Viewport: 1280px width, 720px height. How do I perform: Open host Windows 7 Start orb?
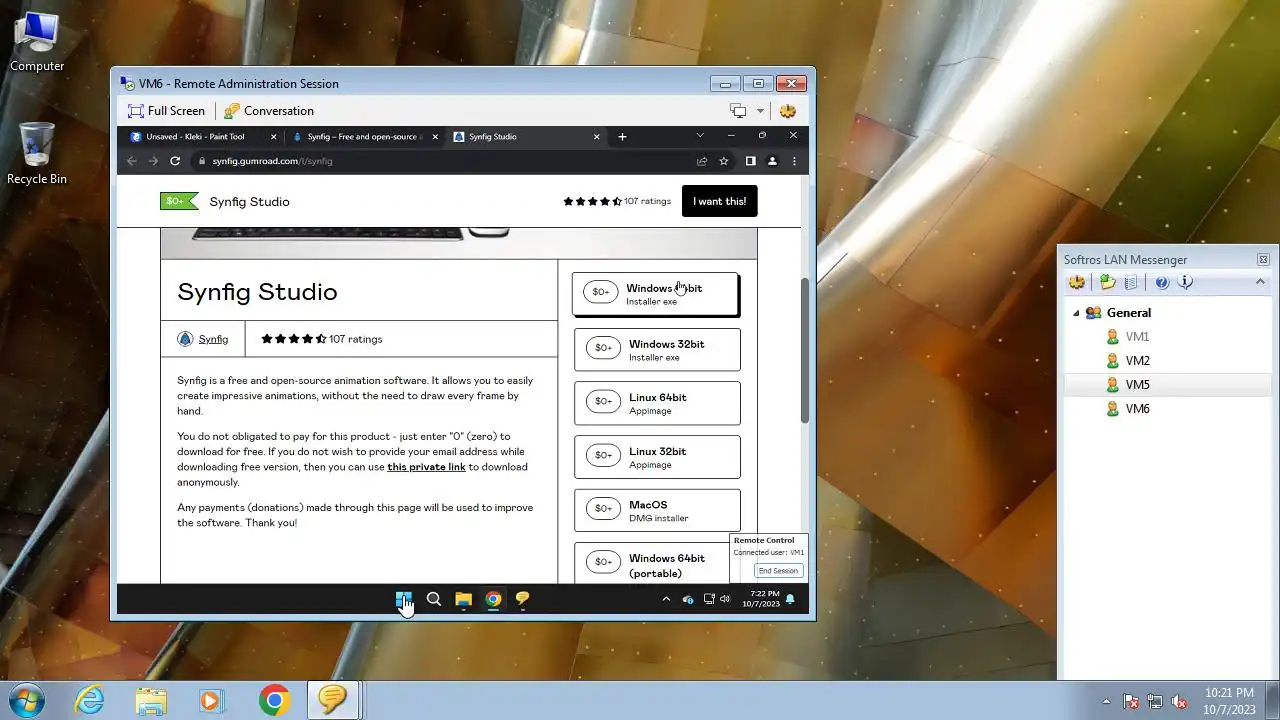pos(27,700)
